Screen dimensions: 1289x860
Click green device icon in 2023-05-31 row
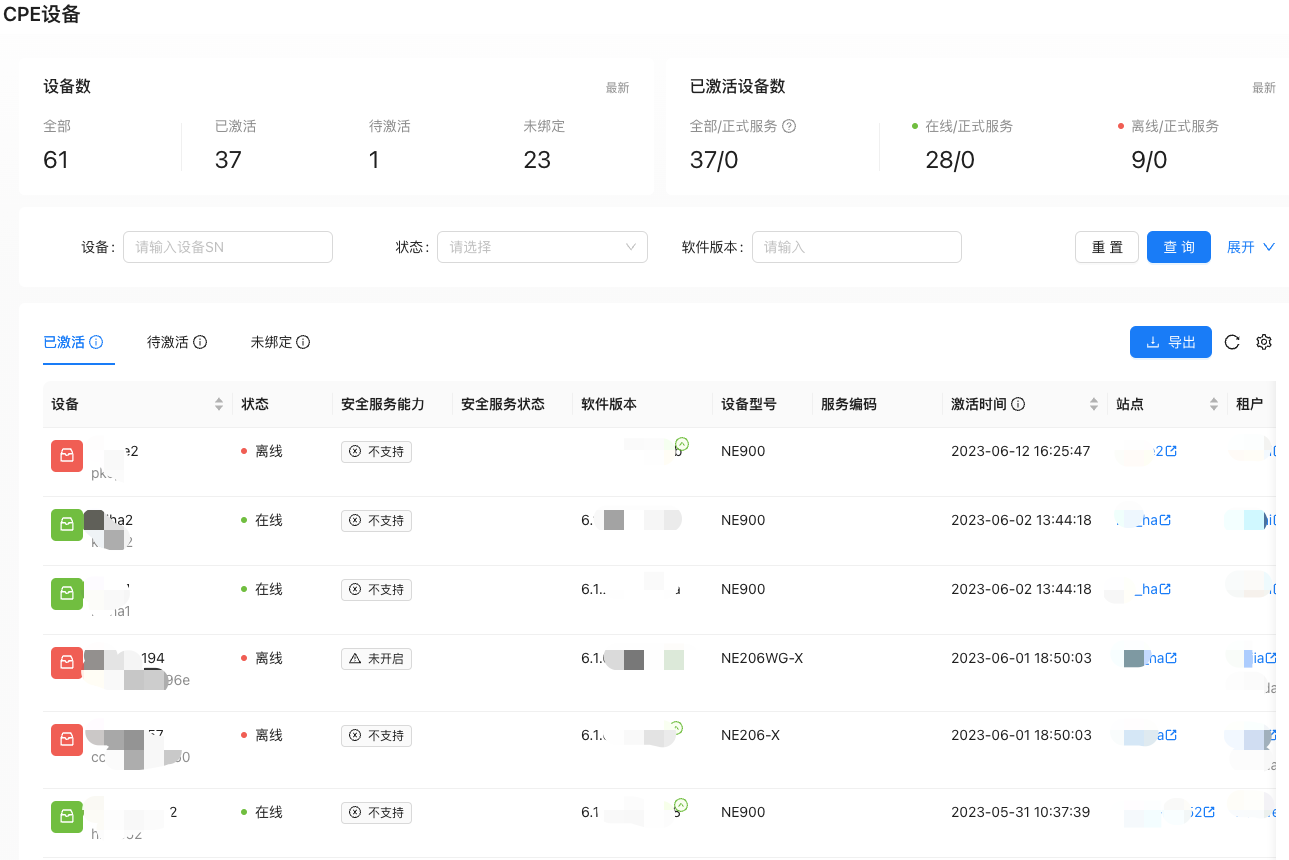(67, 816)
